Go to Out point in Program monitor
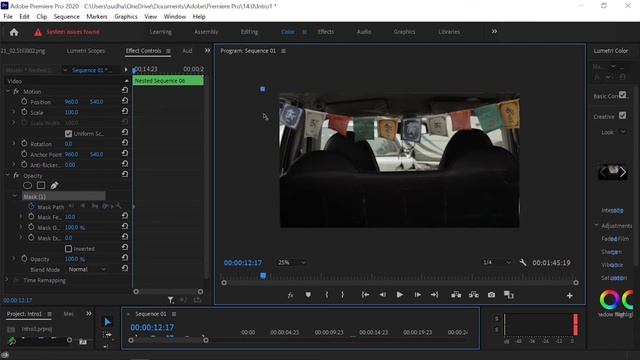Image resolution: width=640 pixels, height=360 pixels. [x=434, y=295]
